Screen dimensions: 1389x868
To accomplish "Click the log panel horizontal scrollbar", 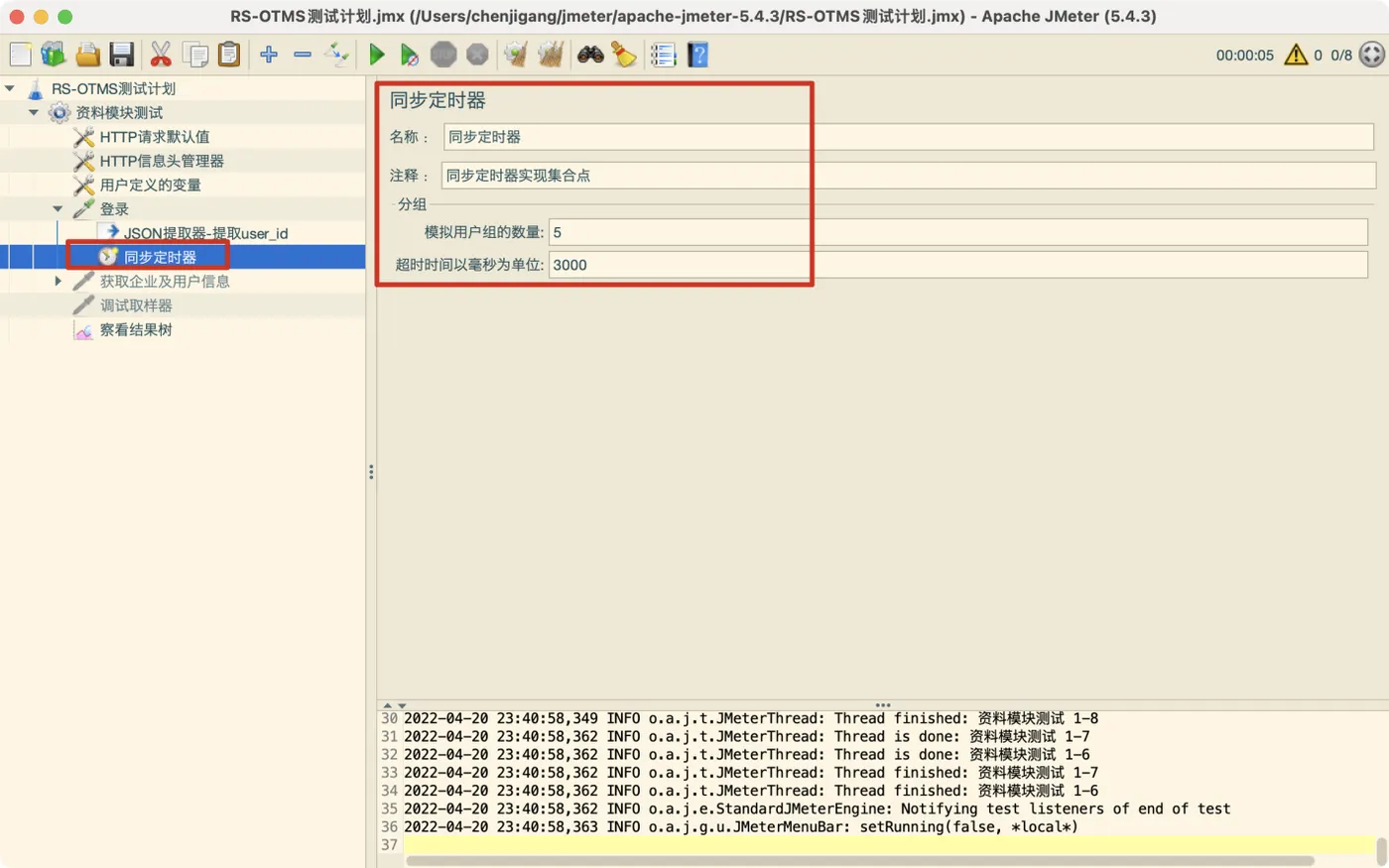I will point(860,861).
